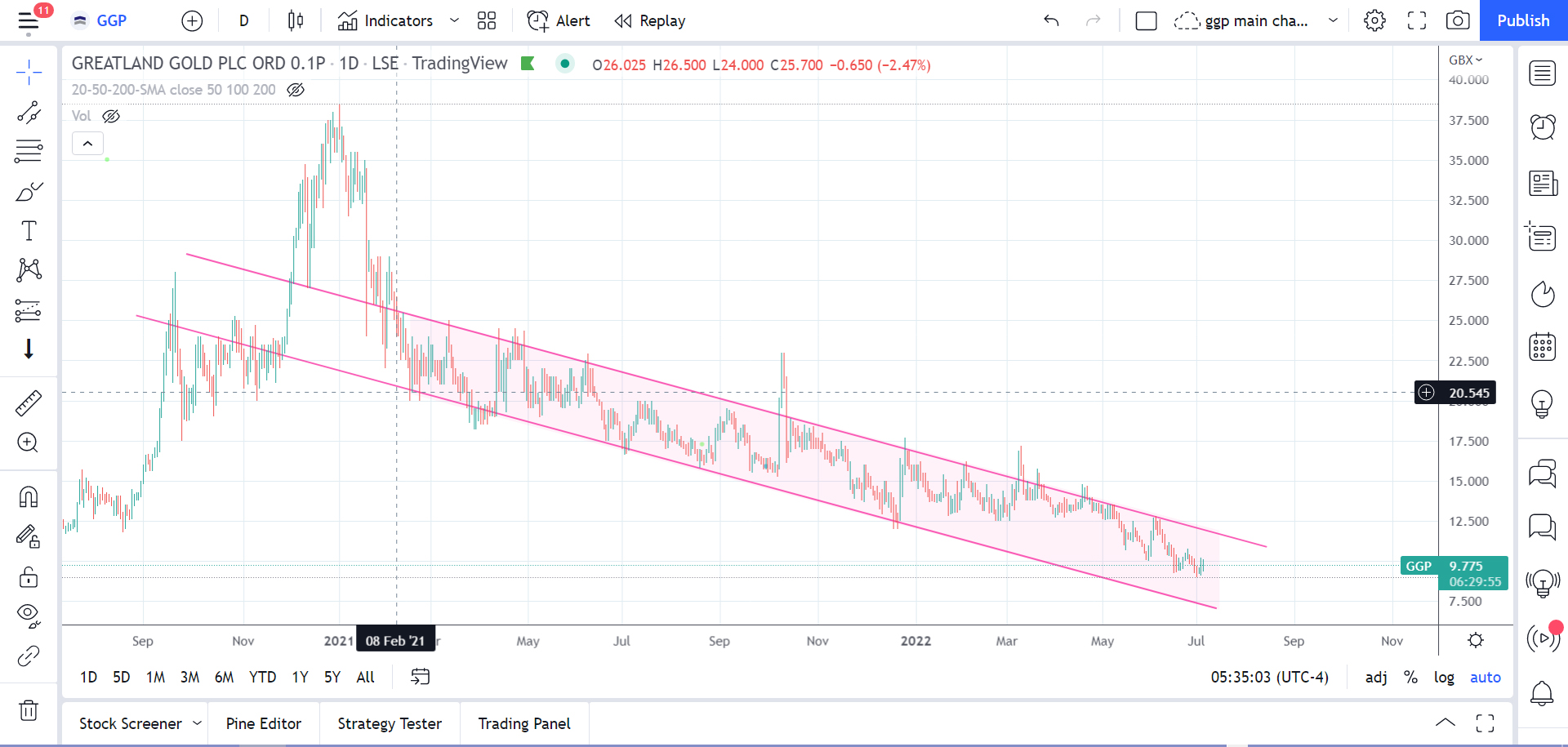Viewport: 1568px width, 747px height.
Task: Select the trend line drawing tool
Action: point(29,112)
